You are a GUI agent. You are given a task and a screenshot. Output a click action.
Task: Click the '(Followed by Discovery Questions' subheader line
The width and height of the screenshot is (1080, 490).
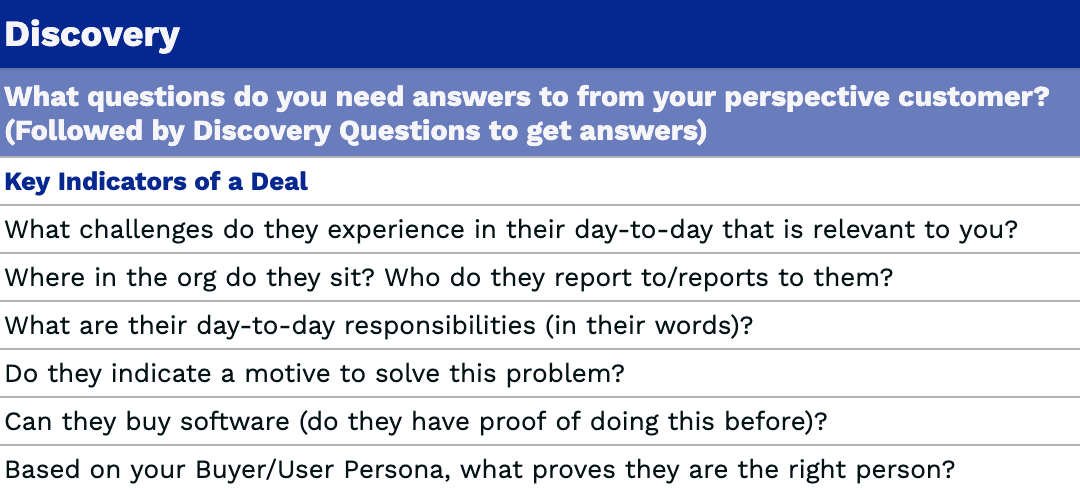tap(356, 131)
